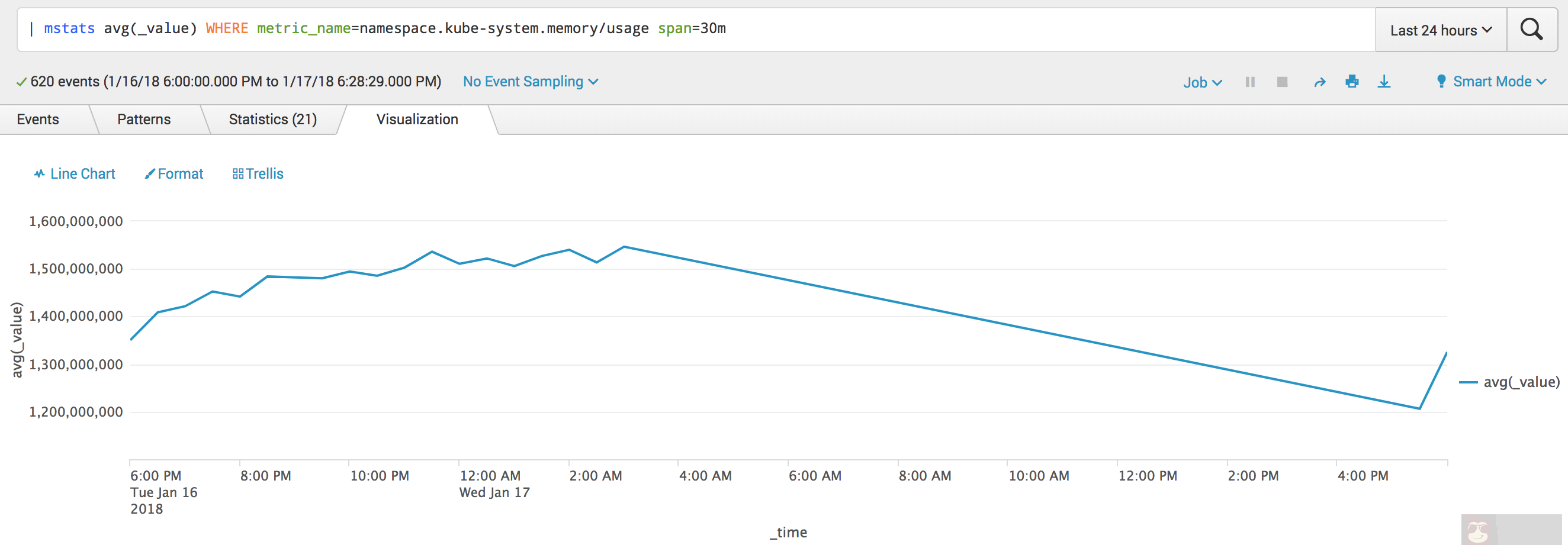Switch to the Statistics tab
Screen dimensions: 1568x548
pyautogui.click(x=272, y=118)
